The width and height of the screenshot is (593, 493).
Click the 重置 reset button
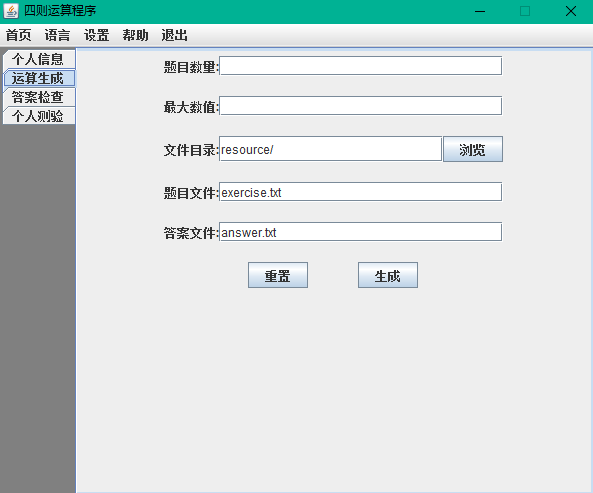pyautogui.click(x=278, y=275)
